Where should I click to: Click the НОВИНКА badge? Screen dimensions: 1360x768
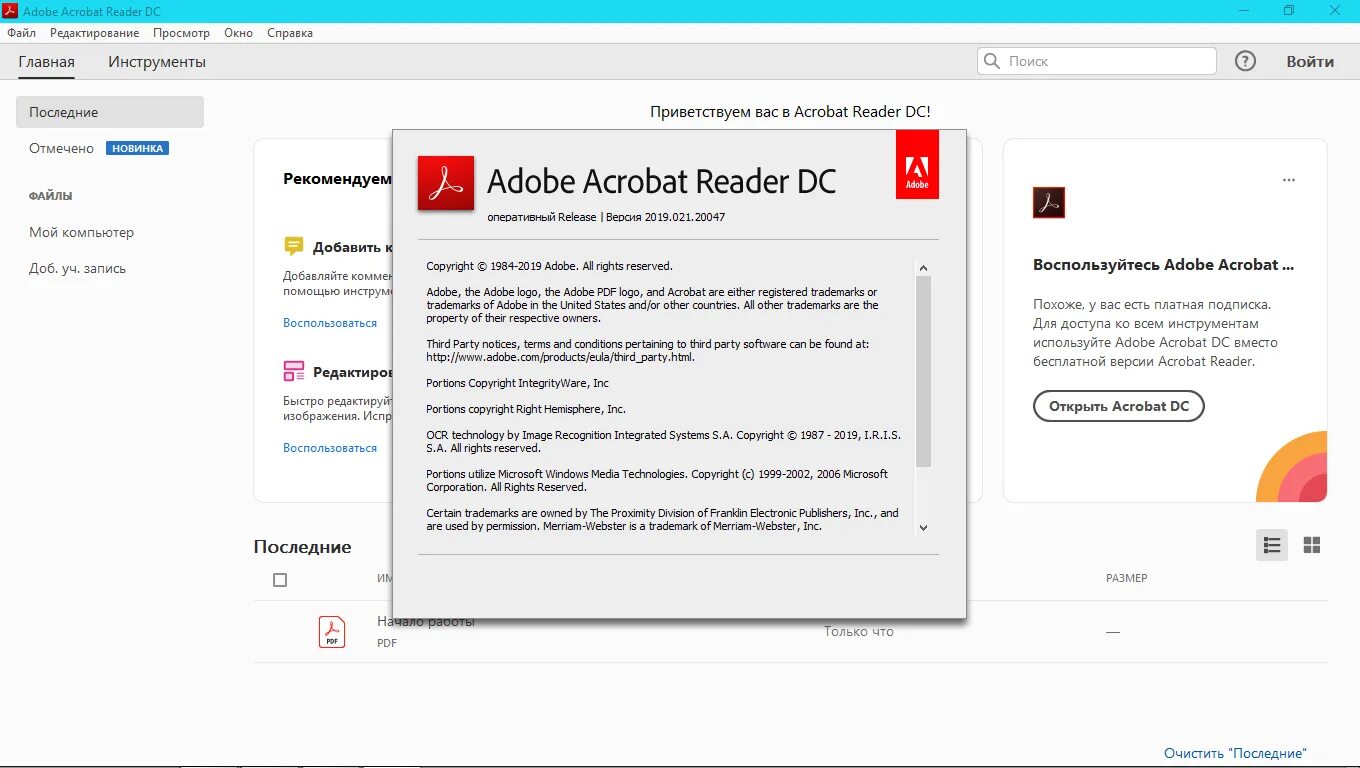tap(137, 148)
